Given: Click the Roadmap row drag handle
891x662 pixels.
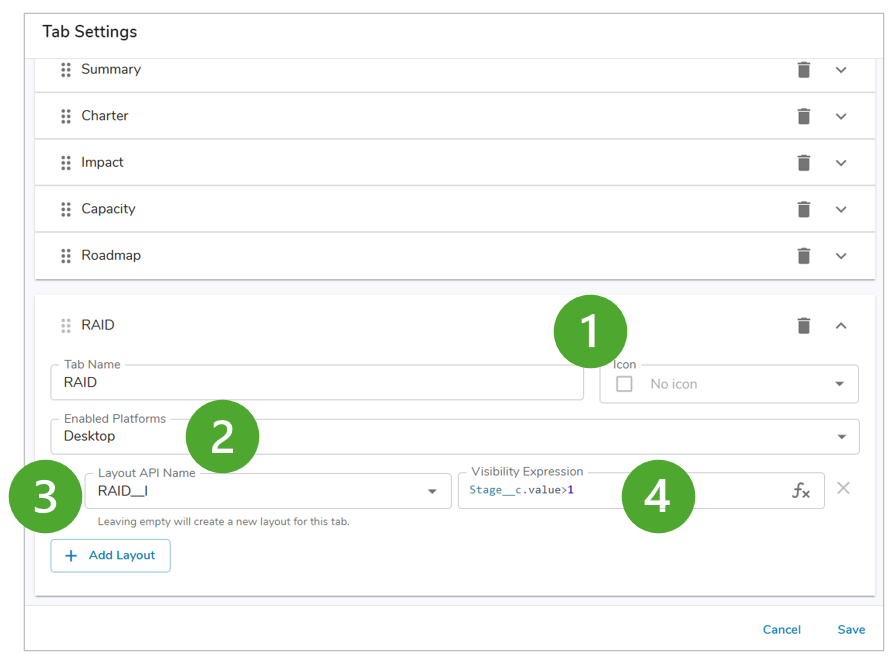Looking at the screenshot, I should (x=66, y=256).
